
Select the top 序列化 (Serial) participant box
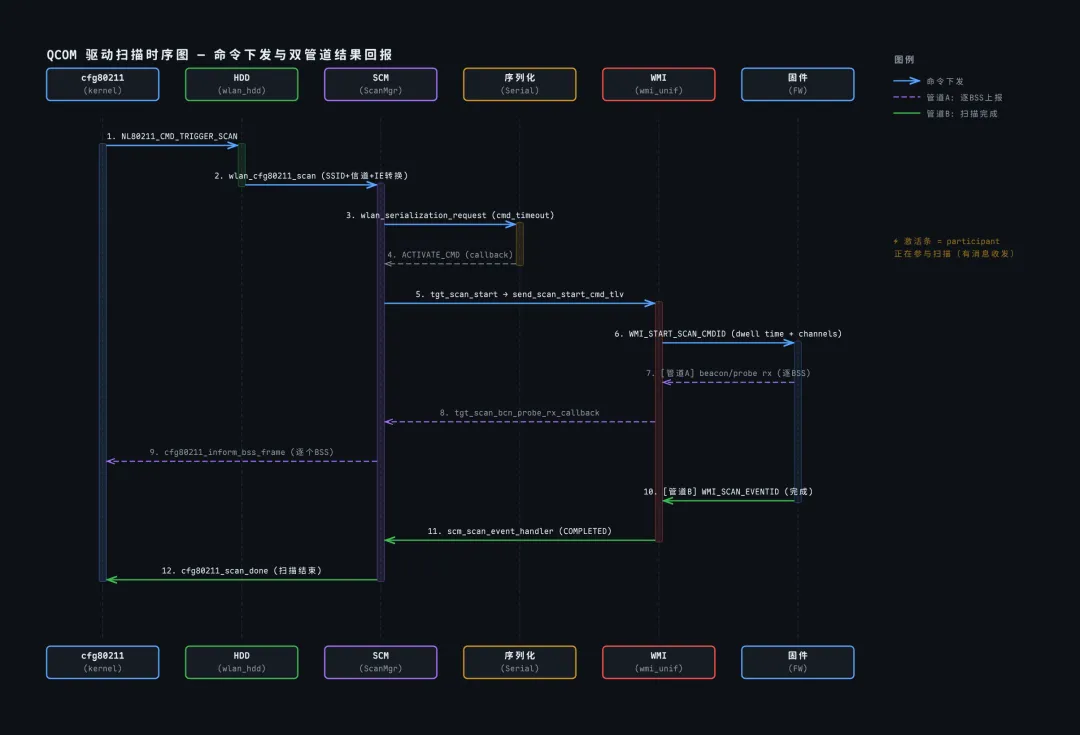520,84
